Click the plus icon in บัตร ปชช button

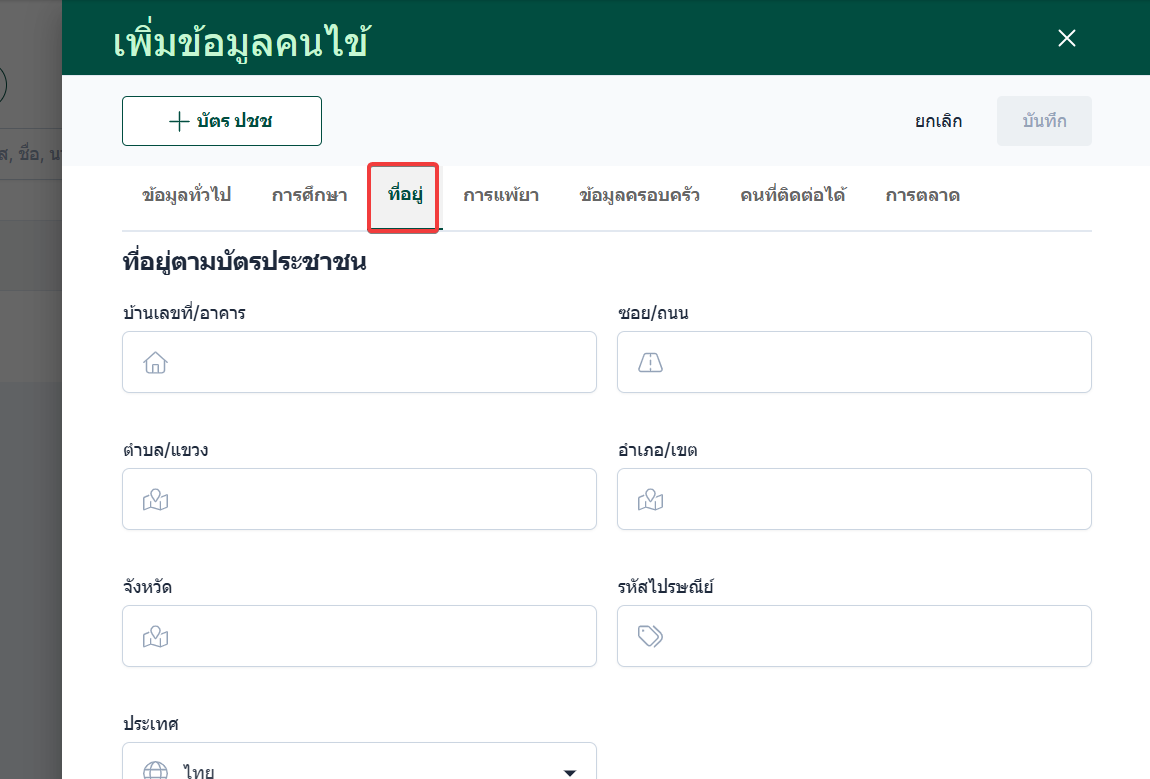pos(179,121)
